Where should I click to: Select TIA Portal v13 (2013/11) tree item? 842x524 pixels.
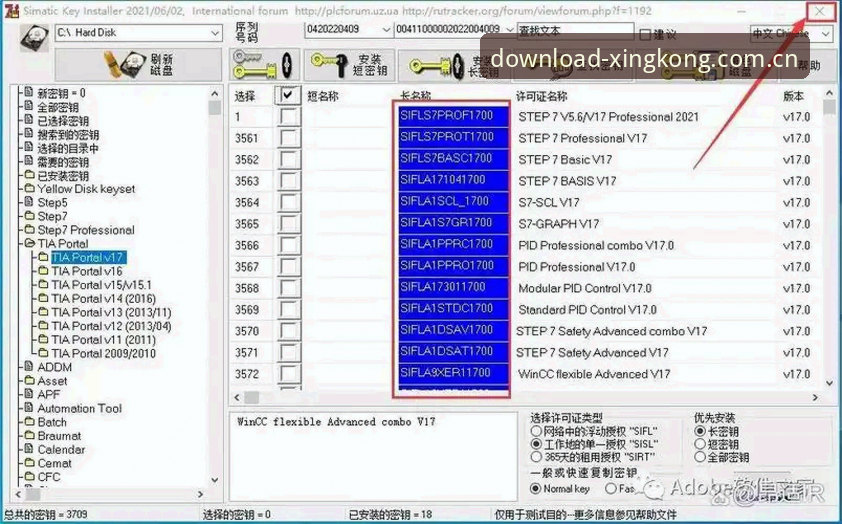click(x=111, y=312)
